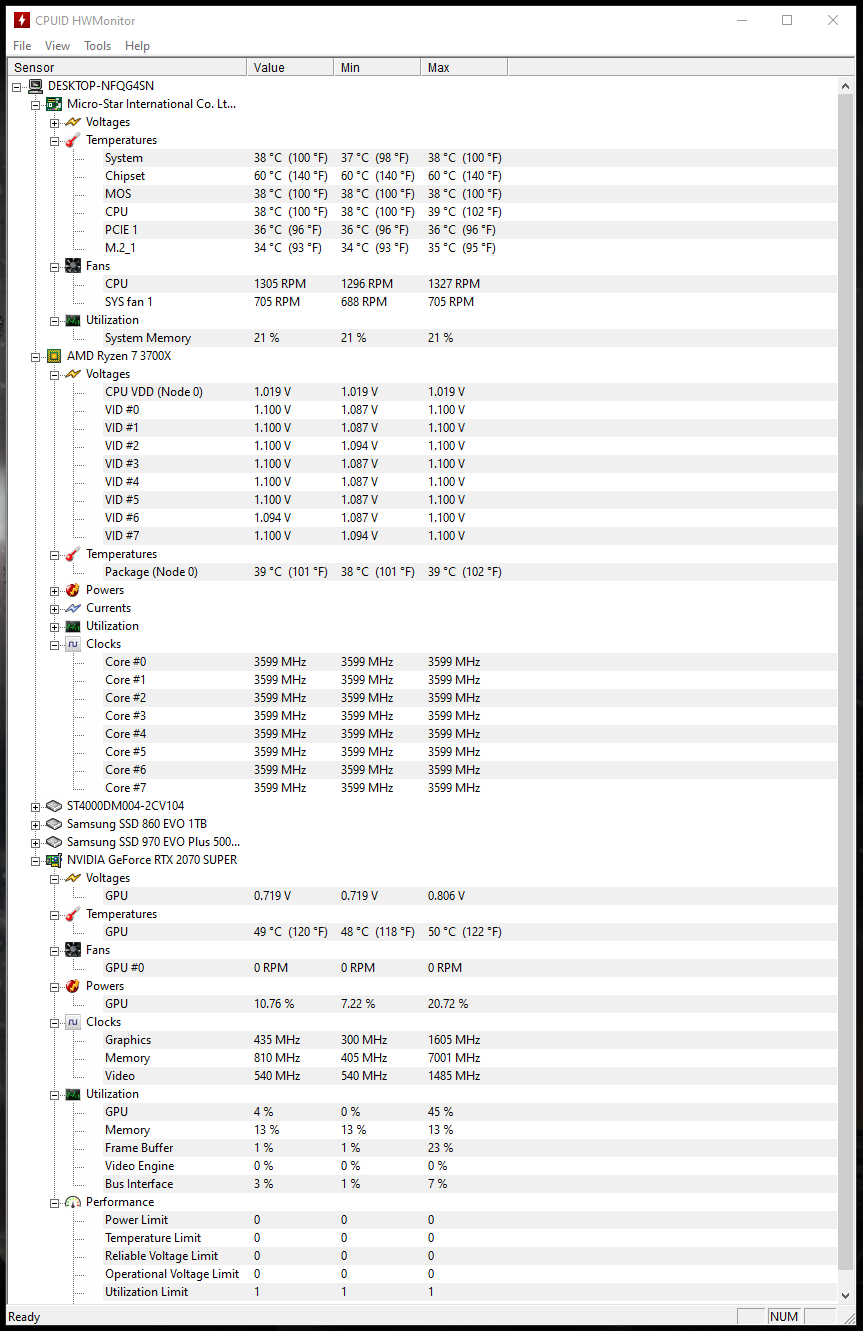
Task: Click the Ryzen Utilization graph icon
Action: tap(73, 626)
